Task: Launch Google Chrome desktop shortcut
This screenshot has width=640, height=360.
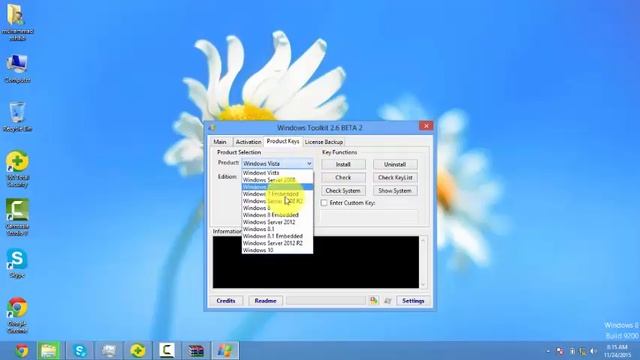Action: click(17, 315)
